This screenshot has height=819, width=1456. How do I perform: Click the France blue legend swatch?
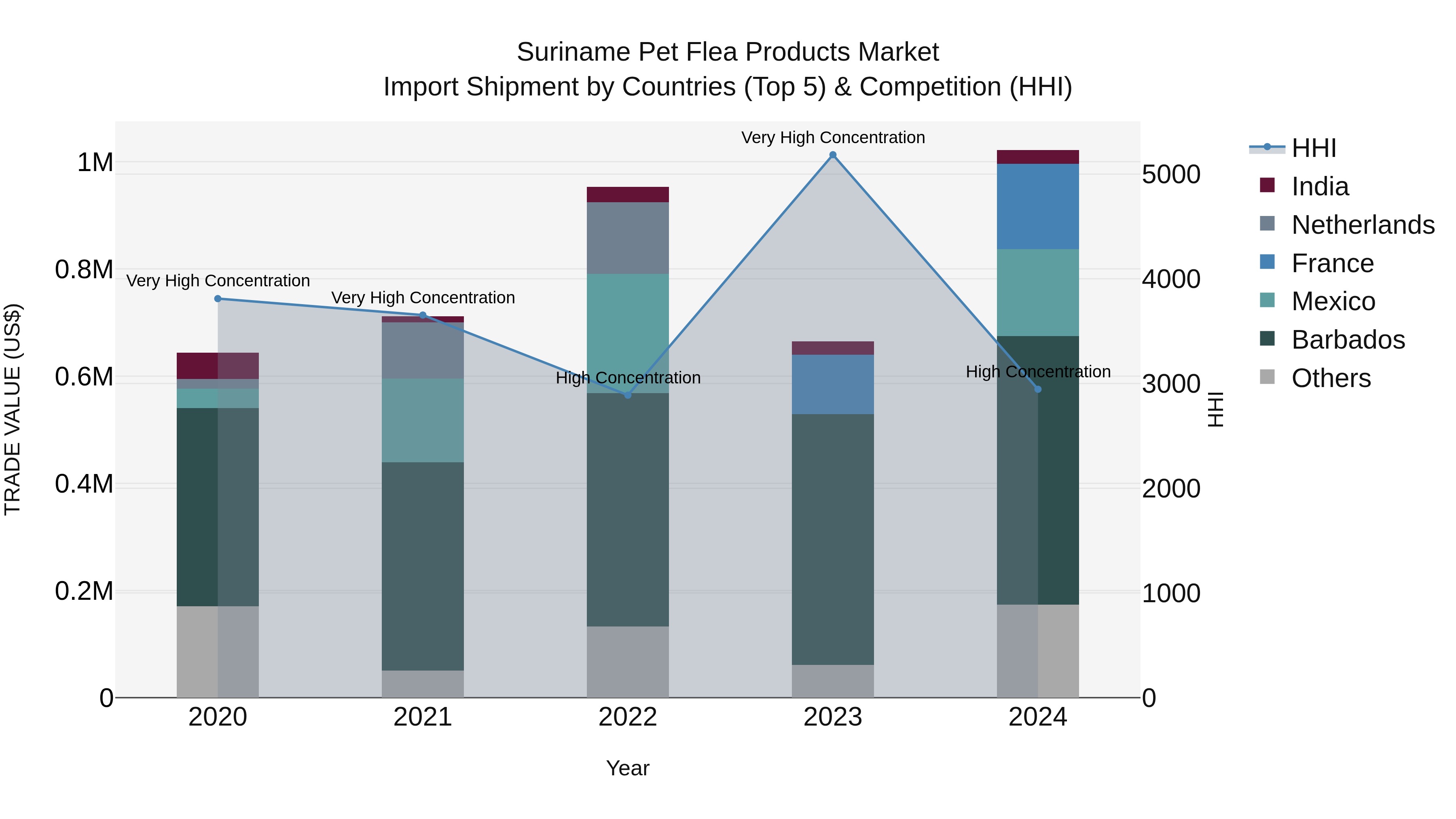pyautogui.click(x=1267, y=262)
